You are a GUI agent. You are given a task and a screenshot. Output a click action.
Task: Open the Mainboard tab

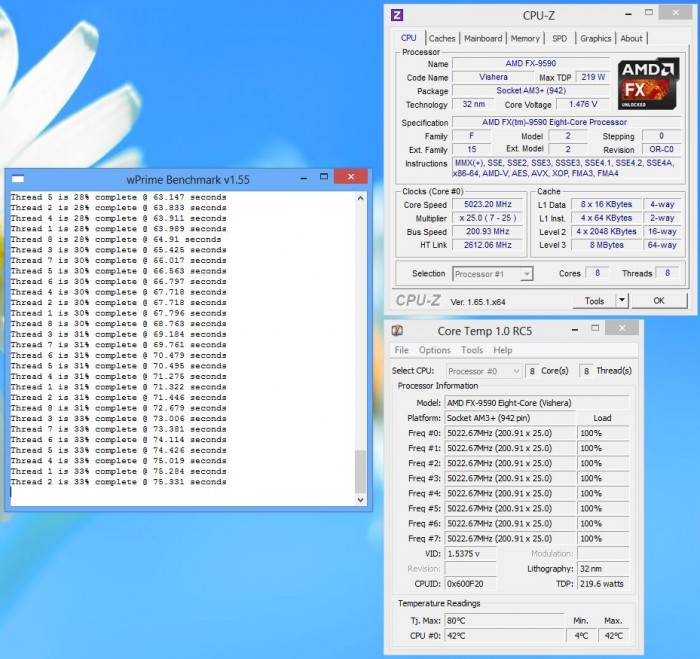click(483, 39)
